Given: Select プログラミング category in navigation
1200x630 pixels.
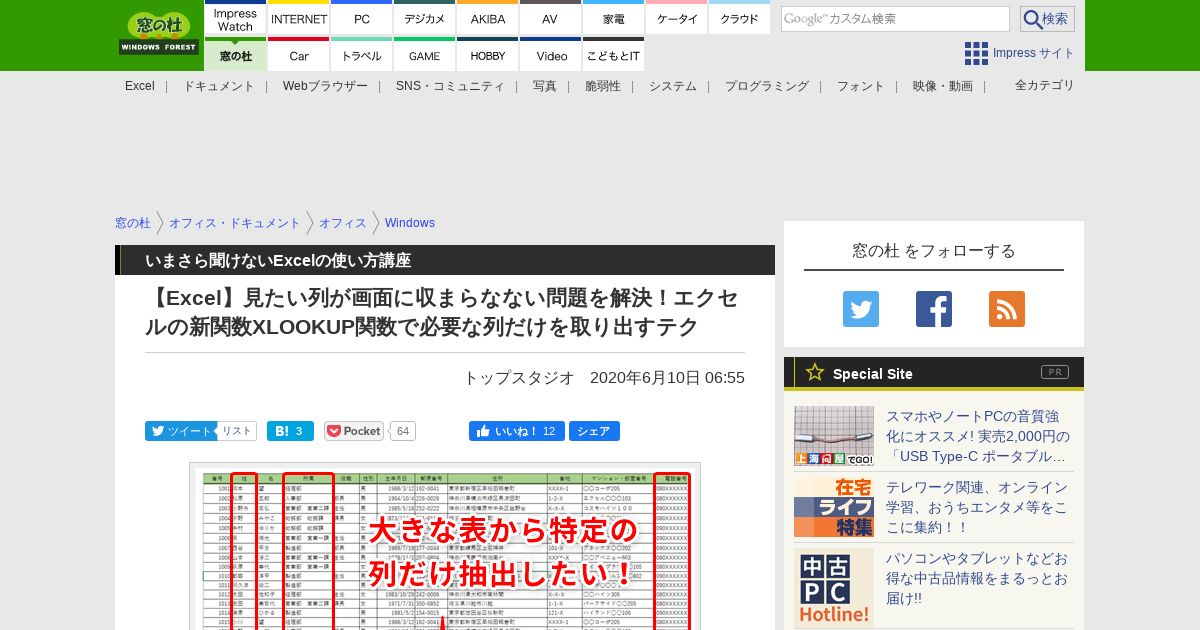Looking at the screenshot, I should [767, 86].
